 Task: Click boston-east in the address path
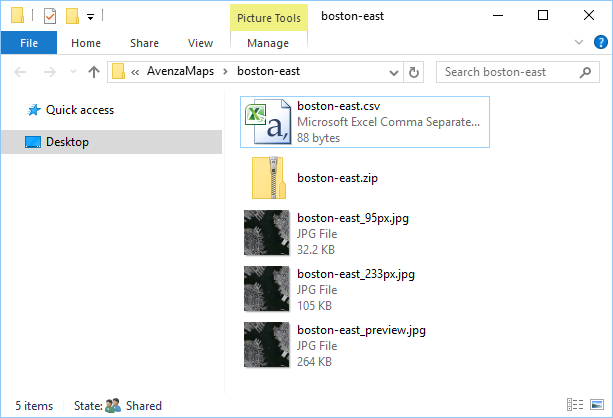[x=269, y=71]
